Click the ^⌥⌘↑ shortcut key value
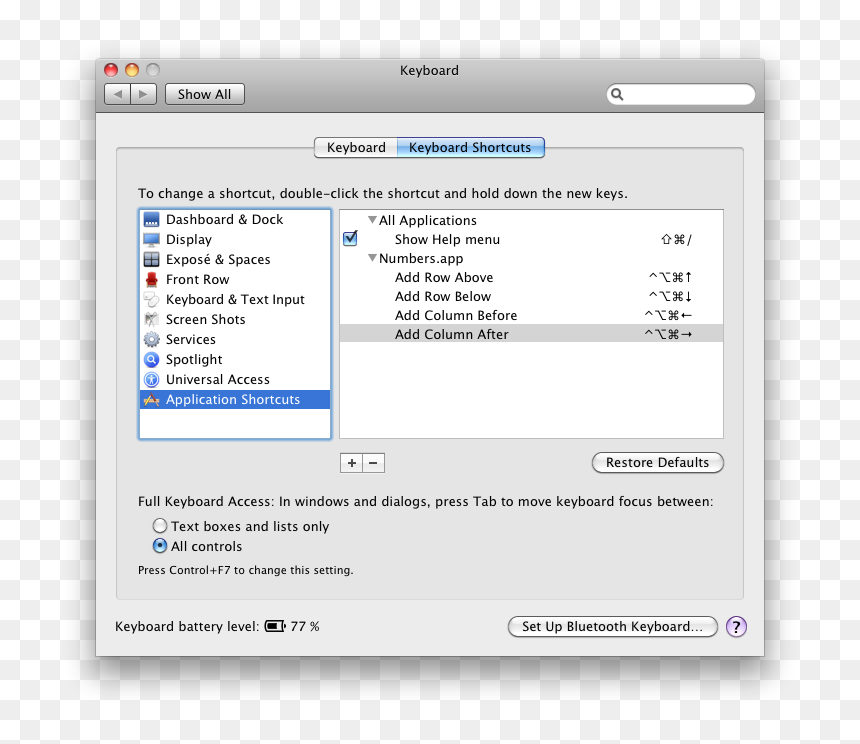The image size is (860, 744). (x=670, y=277)
